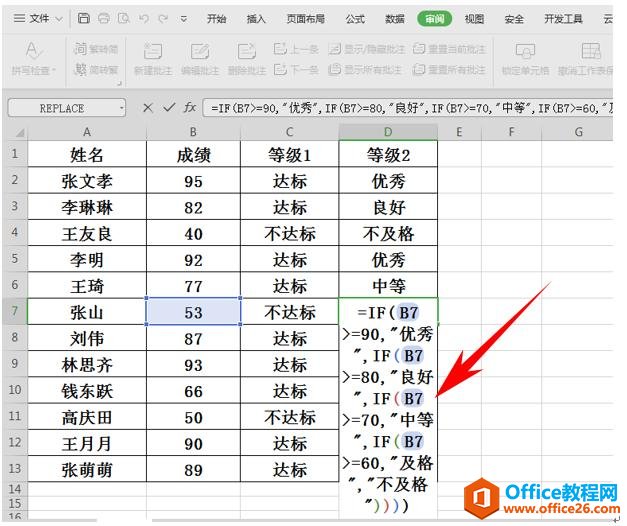Switch to the 页面布局 tab

pyautogui.click(x=306, y=18)
